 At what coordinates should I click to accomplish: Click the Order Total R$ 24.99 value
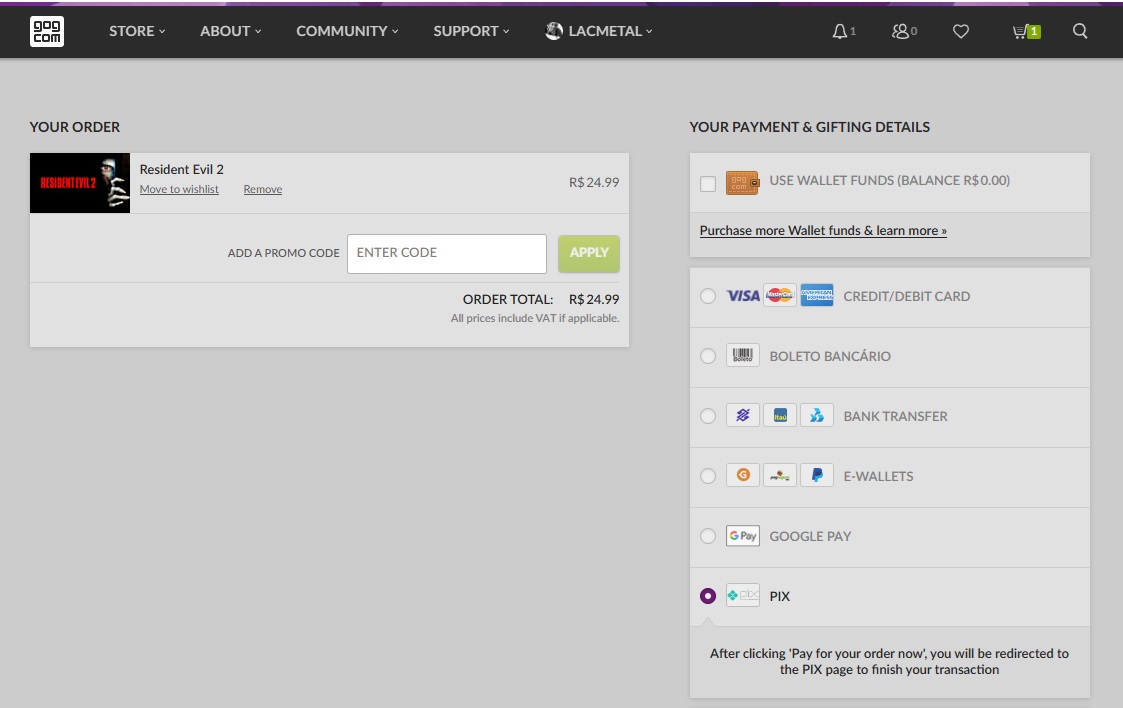click(x=594, y=299)
